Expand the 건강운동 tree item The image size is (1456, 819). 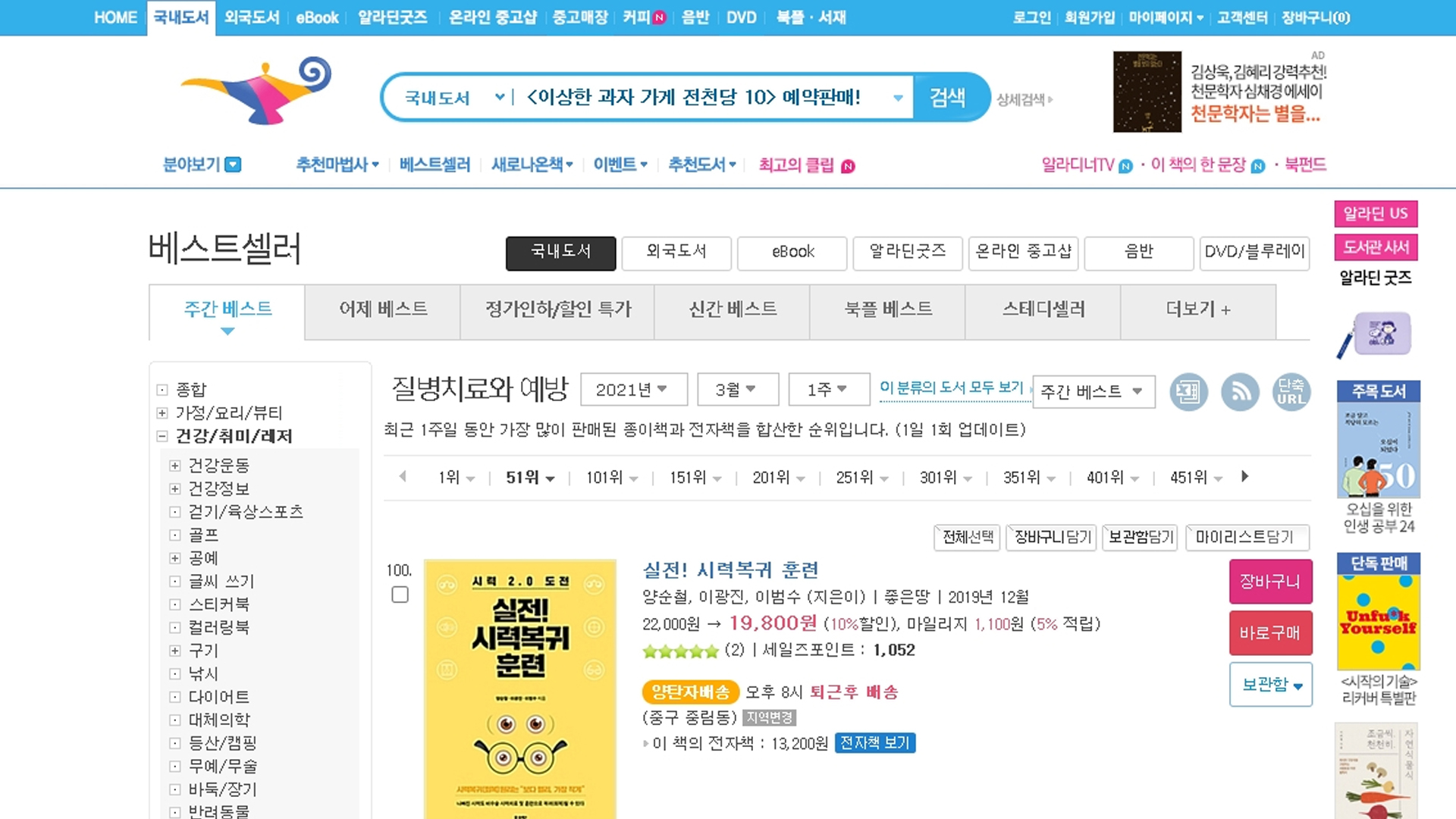tap(175, 466)
